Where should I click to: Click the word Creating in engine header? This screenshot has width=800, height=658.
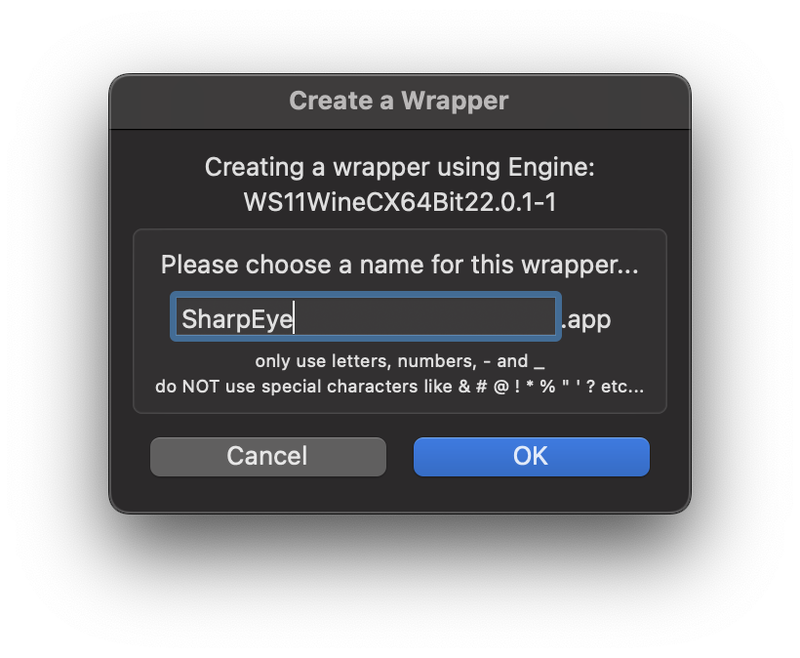click(x=255, y=167)
